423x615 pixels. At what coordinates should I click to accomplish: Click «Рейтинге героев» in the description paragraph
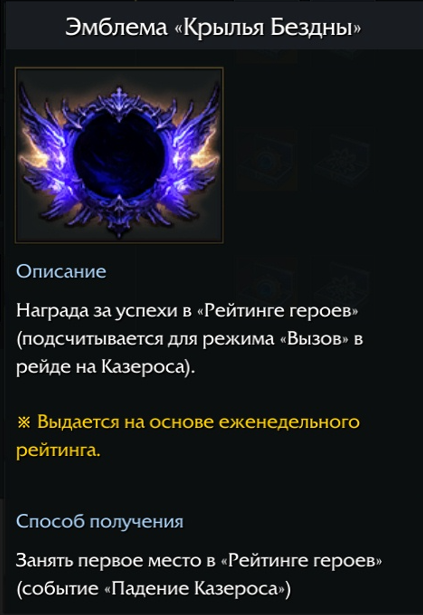[276, 311]
